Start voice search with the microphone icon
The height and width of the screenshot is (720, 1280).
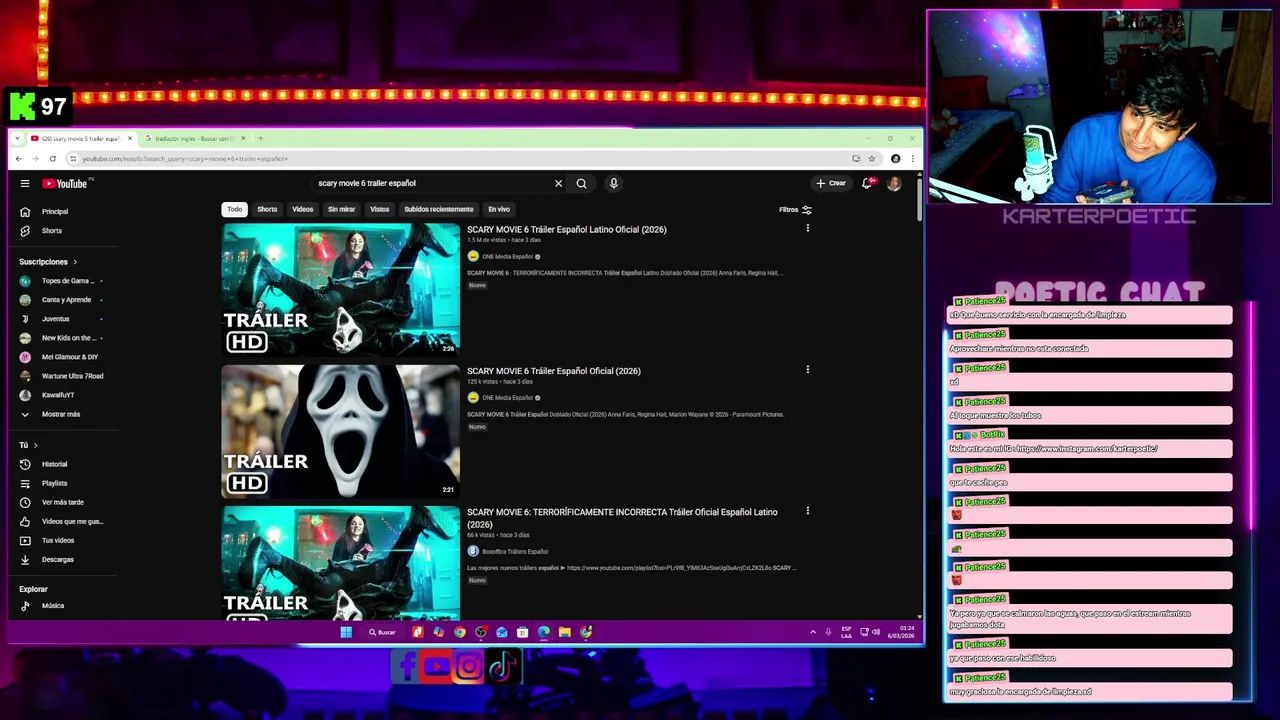coord(613,183)
